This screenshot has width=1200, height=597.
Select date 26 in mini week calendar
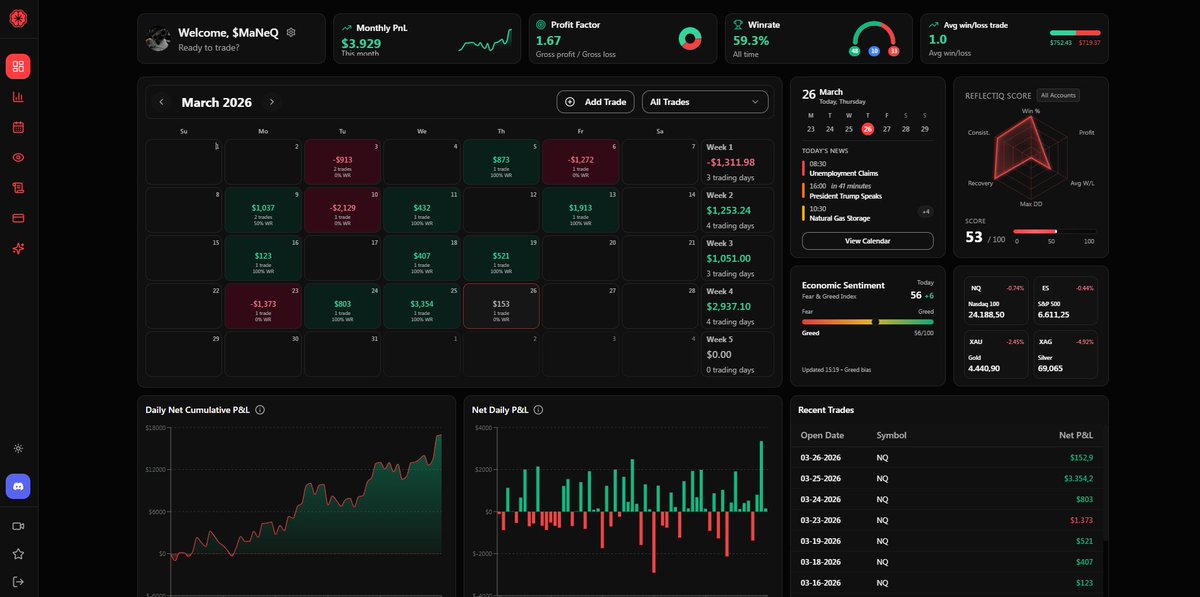868,129
